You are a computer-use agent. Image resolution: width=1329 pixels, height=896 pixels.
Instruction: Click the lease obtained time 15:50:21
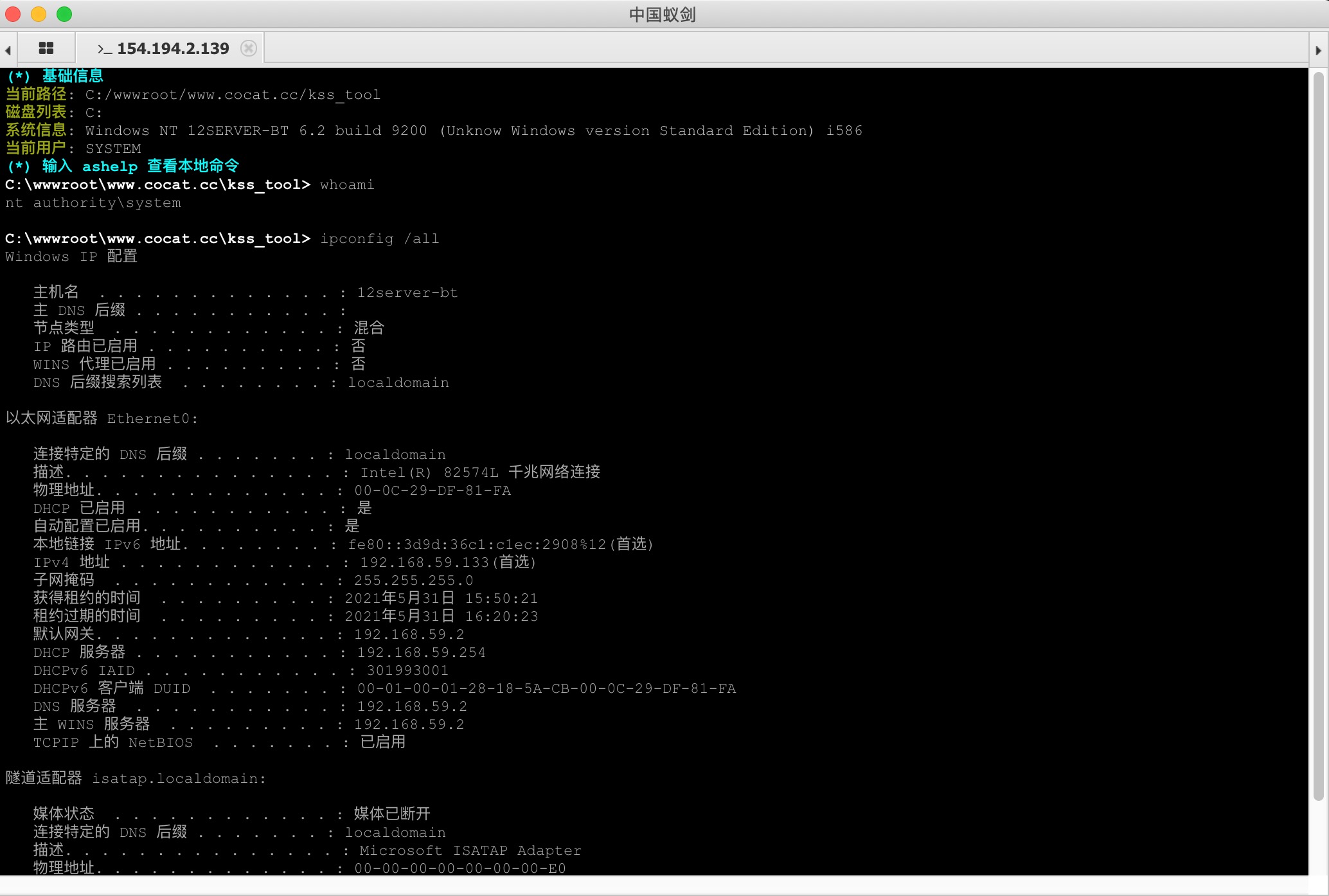click(x=501, y=599)
